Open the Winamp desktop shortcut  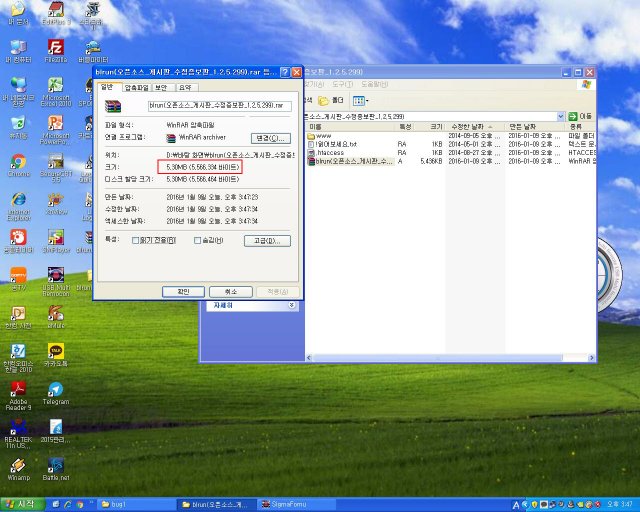18,469
